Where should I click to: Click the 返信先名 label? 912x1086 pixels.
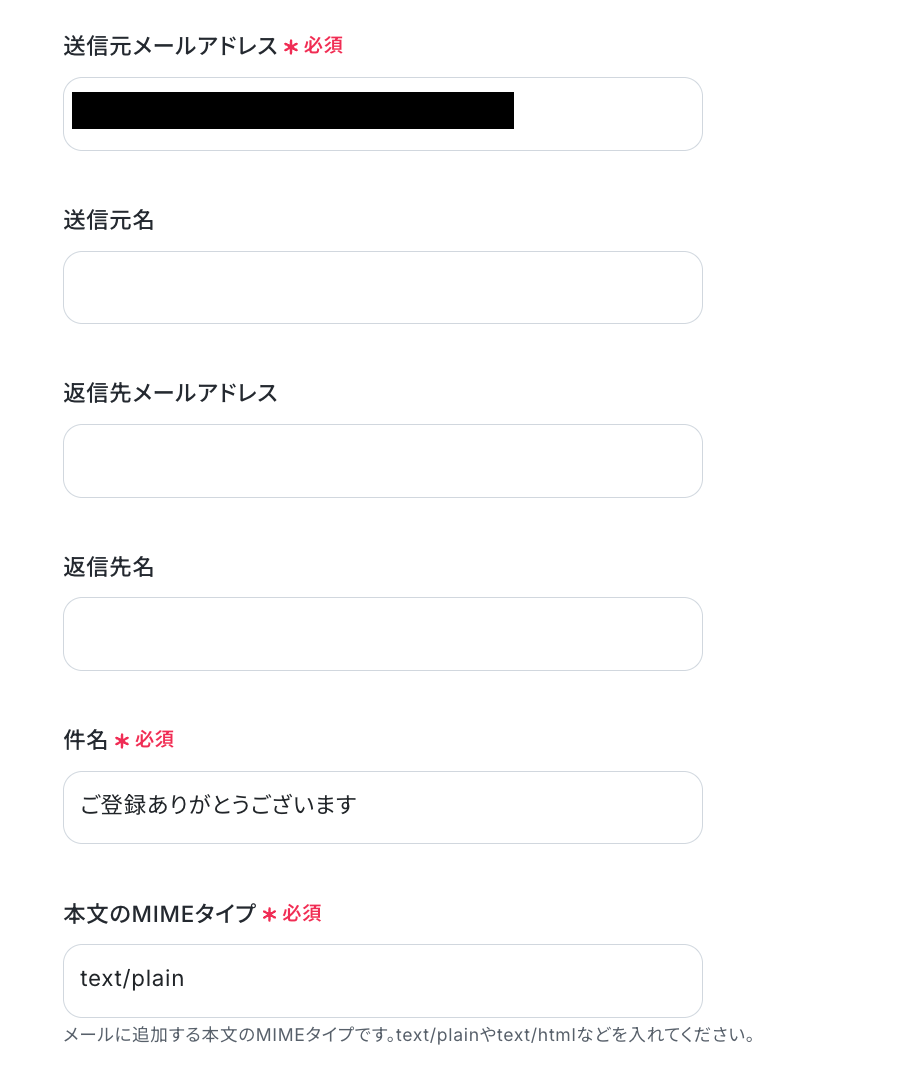(x=109, y=567)
